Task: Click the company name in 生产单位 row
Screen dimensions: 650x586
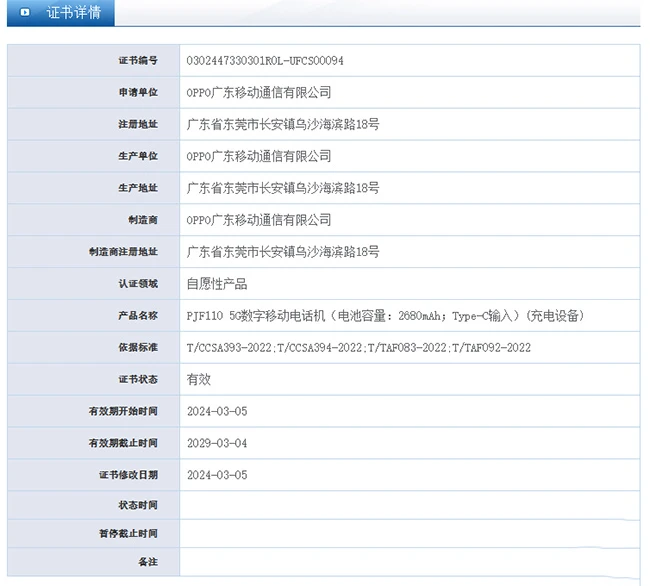Action: coord(259,156)
